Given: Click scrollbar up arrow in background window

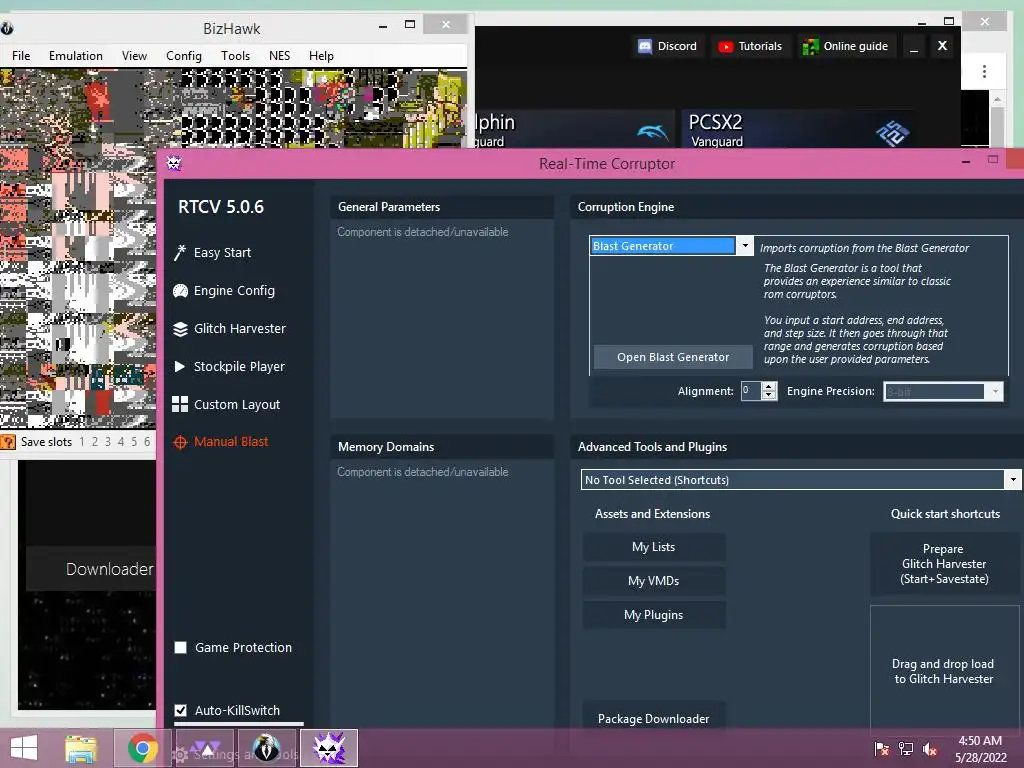Looking at the screenshot, I should (997, 99).
